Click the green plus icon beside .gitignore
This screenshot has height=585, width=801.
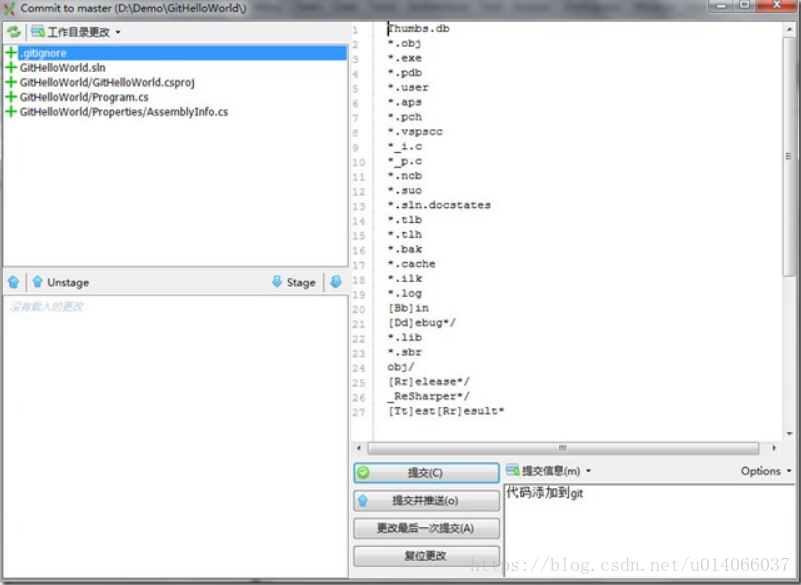[x=9, y=53]
